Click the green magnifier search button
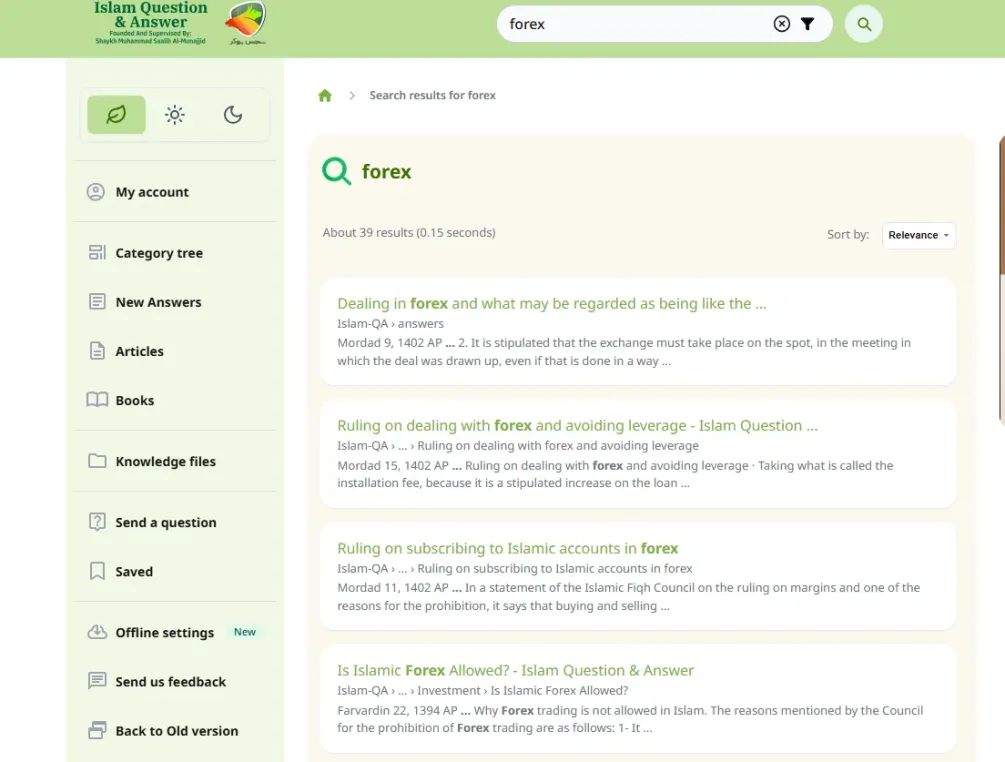1005x762 pixels. click(x=863, y=24)
